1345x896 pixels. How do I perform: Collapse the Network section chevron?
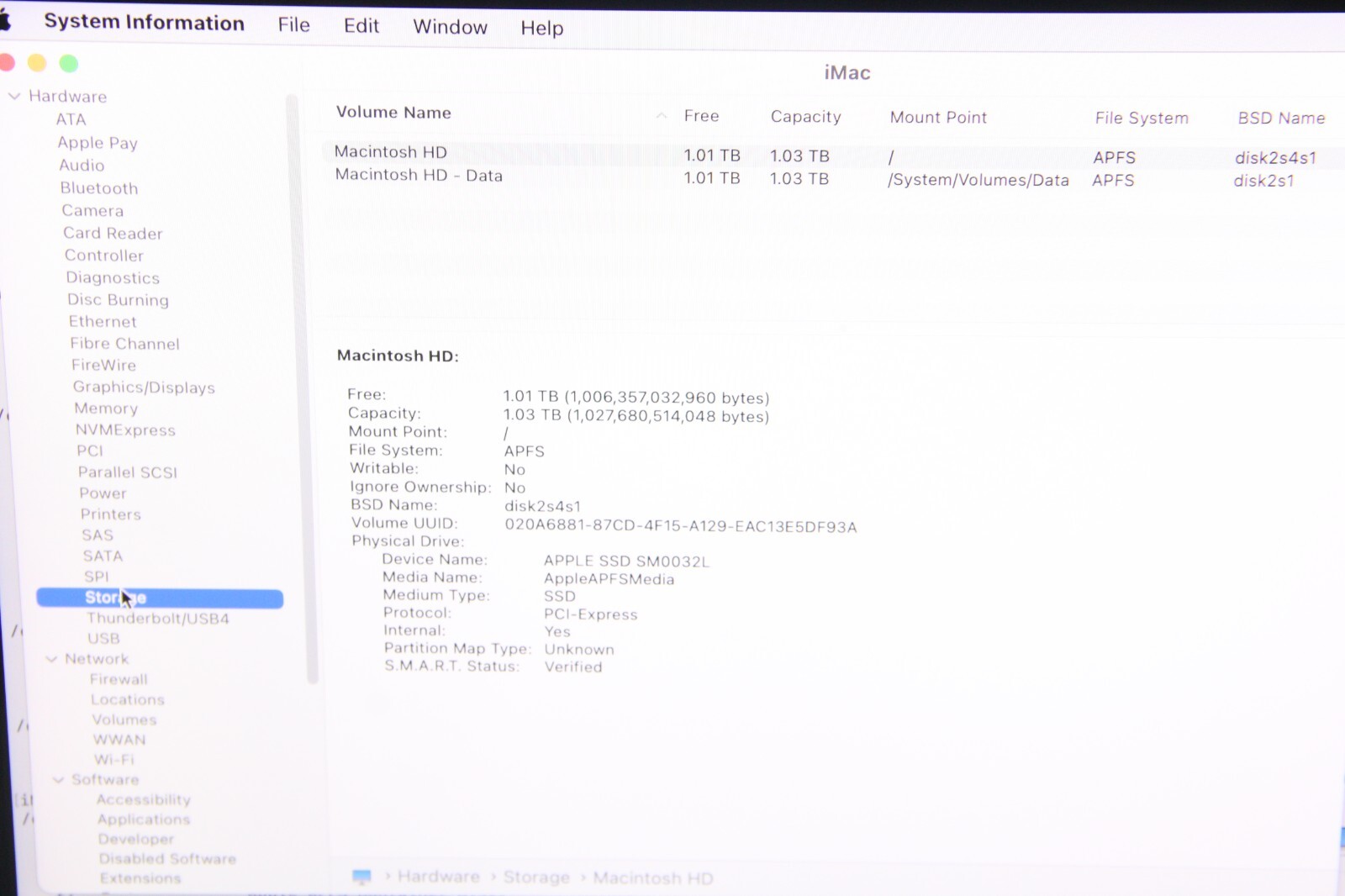pos(51,659)
